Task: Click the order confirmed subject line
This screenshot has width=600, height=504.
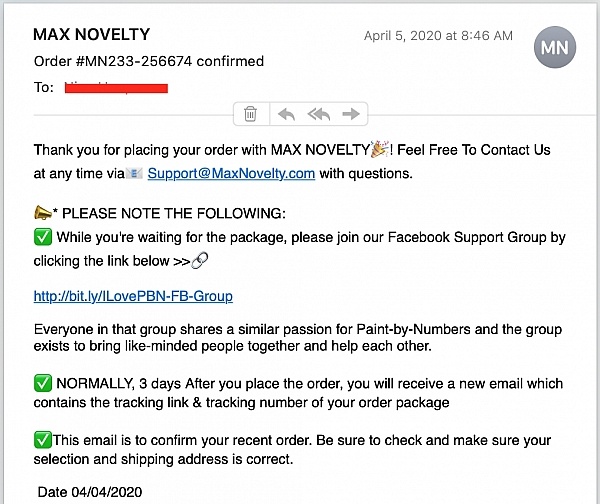Action: click(149, 61)
